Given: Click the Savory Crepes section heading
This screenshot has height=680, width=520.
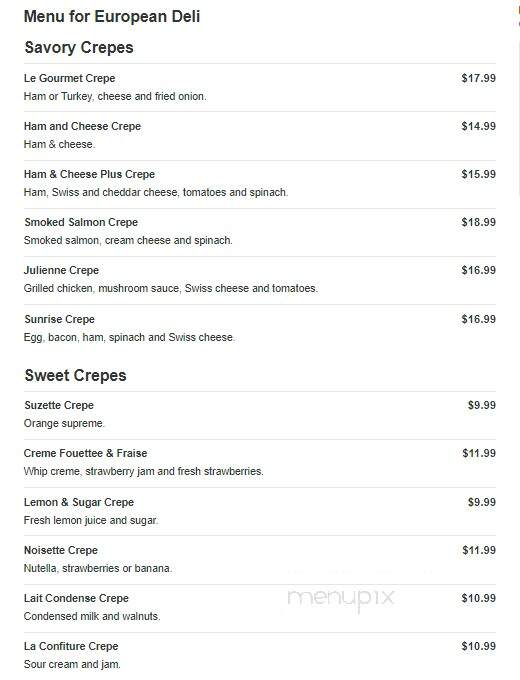Looking at the screenshot, I should (79, 48).
